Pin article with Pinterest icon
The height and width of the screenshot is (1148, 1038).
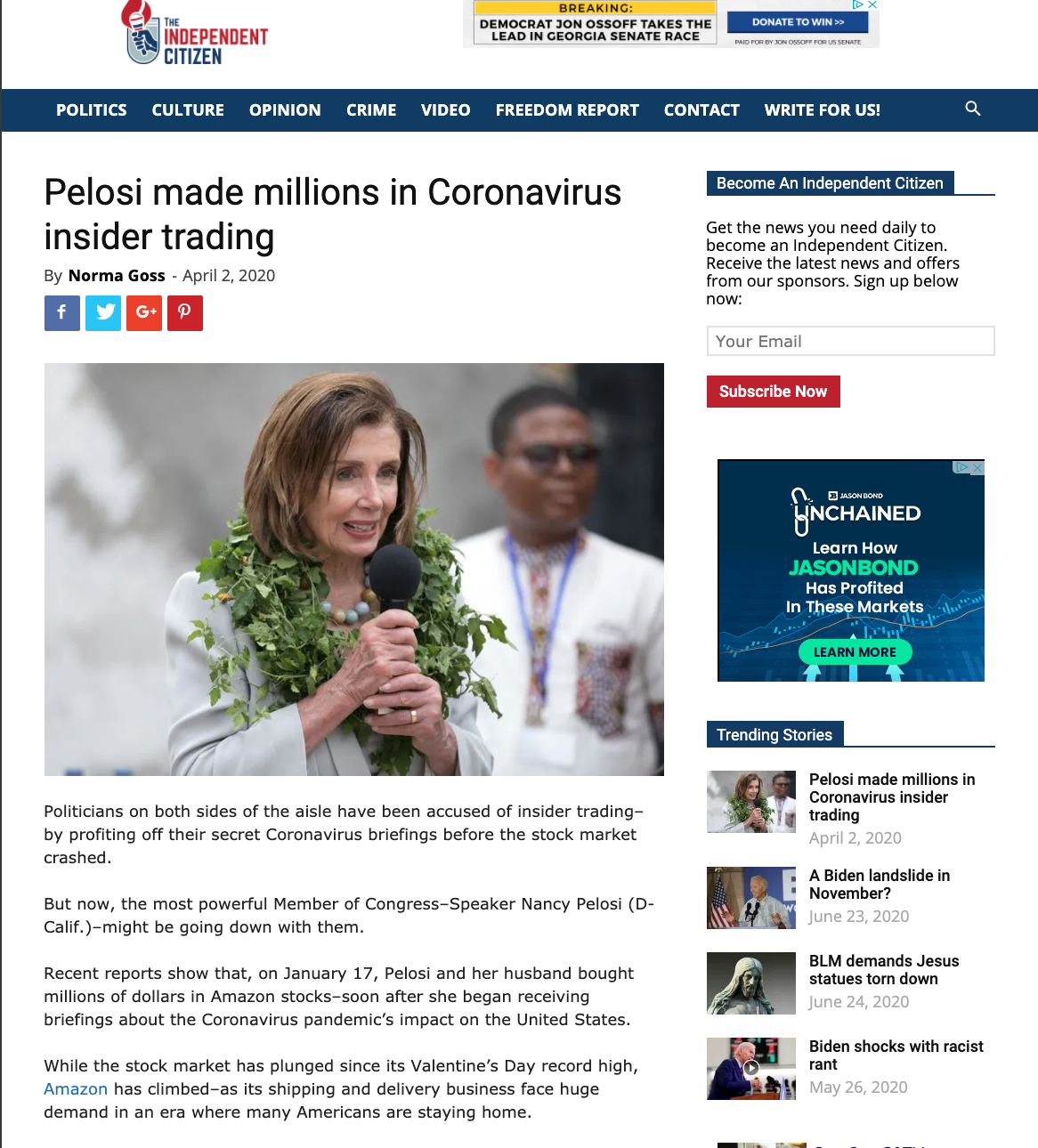point(185,313)
